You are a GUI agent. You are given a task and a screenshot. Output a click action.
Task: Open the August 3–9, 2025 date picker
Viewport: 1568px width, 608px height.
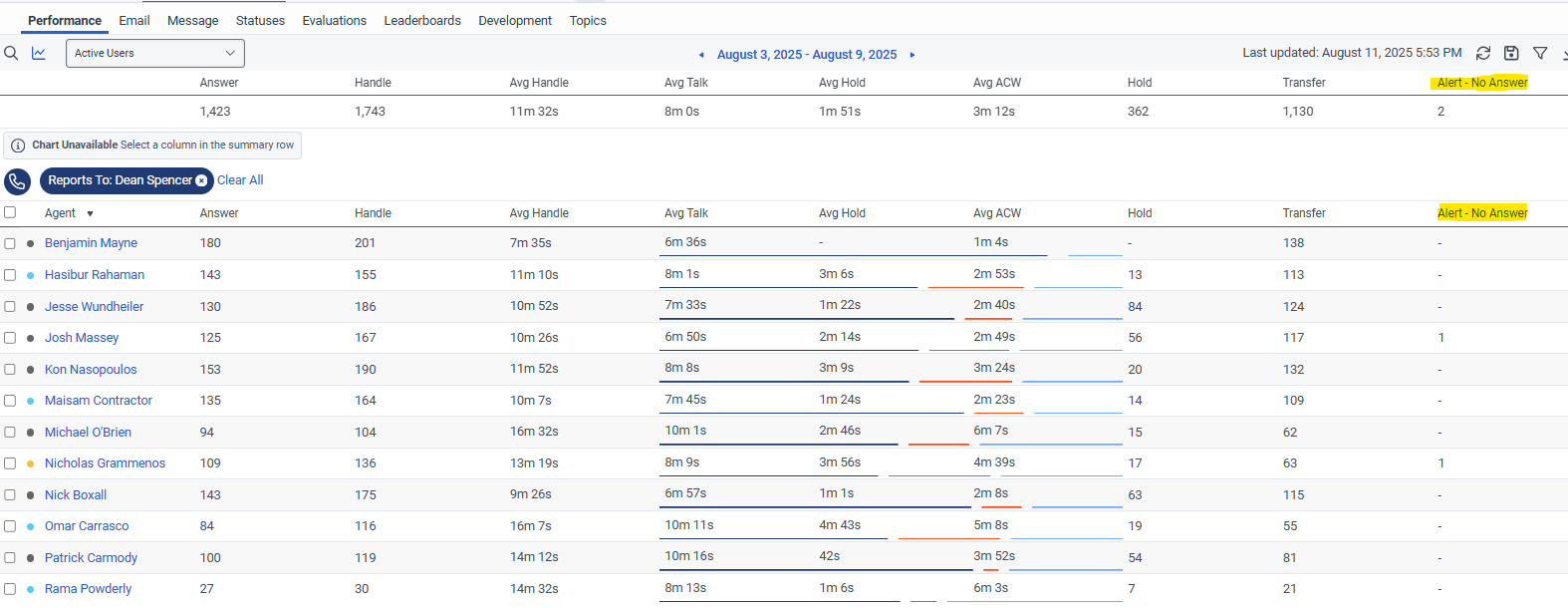click(x=807, y=55)
